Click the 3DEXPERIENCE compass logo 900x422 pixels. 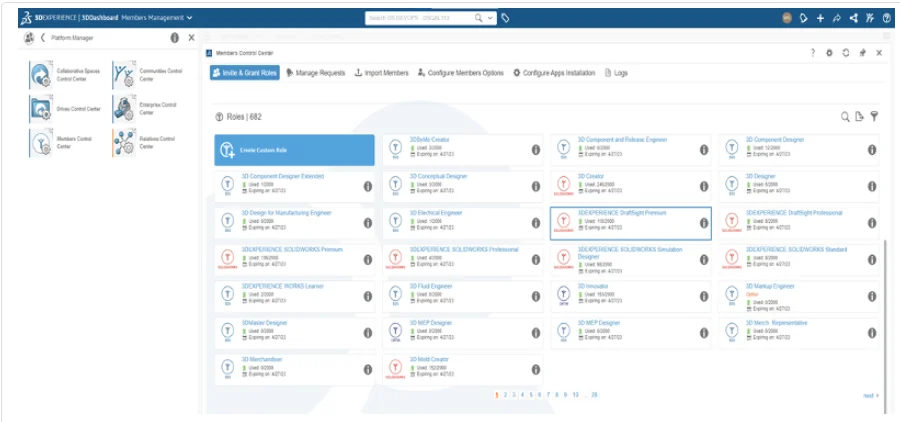click(26, 18)
